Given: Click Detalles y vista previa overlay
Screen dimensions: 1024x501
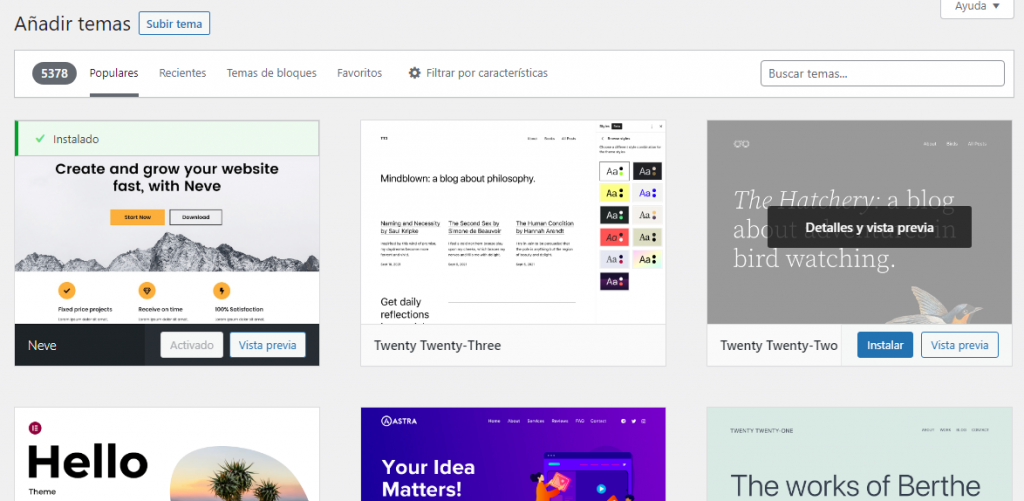Looking at the screenshot, I should pyautogui.click(x=869, y=227).
